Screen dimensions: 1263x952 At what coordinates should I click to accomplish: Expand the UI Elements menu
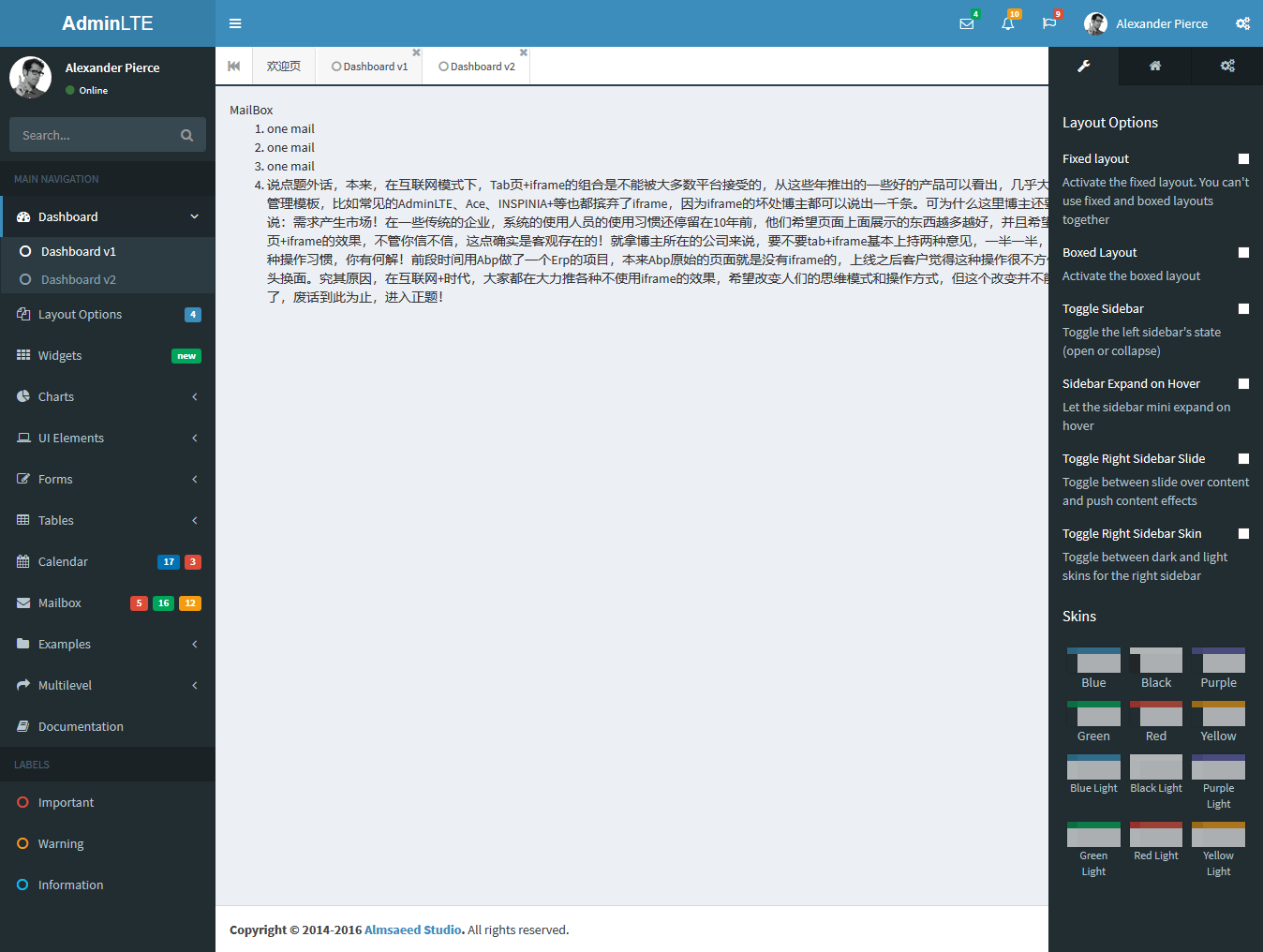(108, 438)
